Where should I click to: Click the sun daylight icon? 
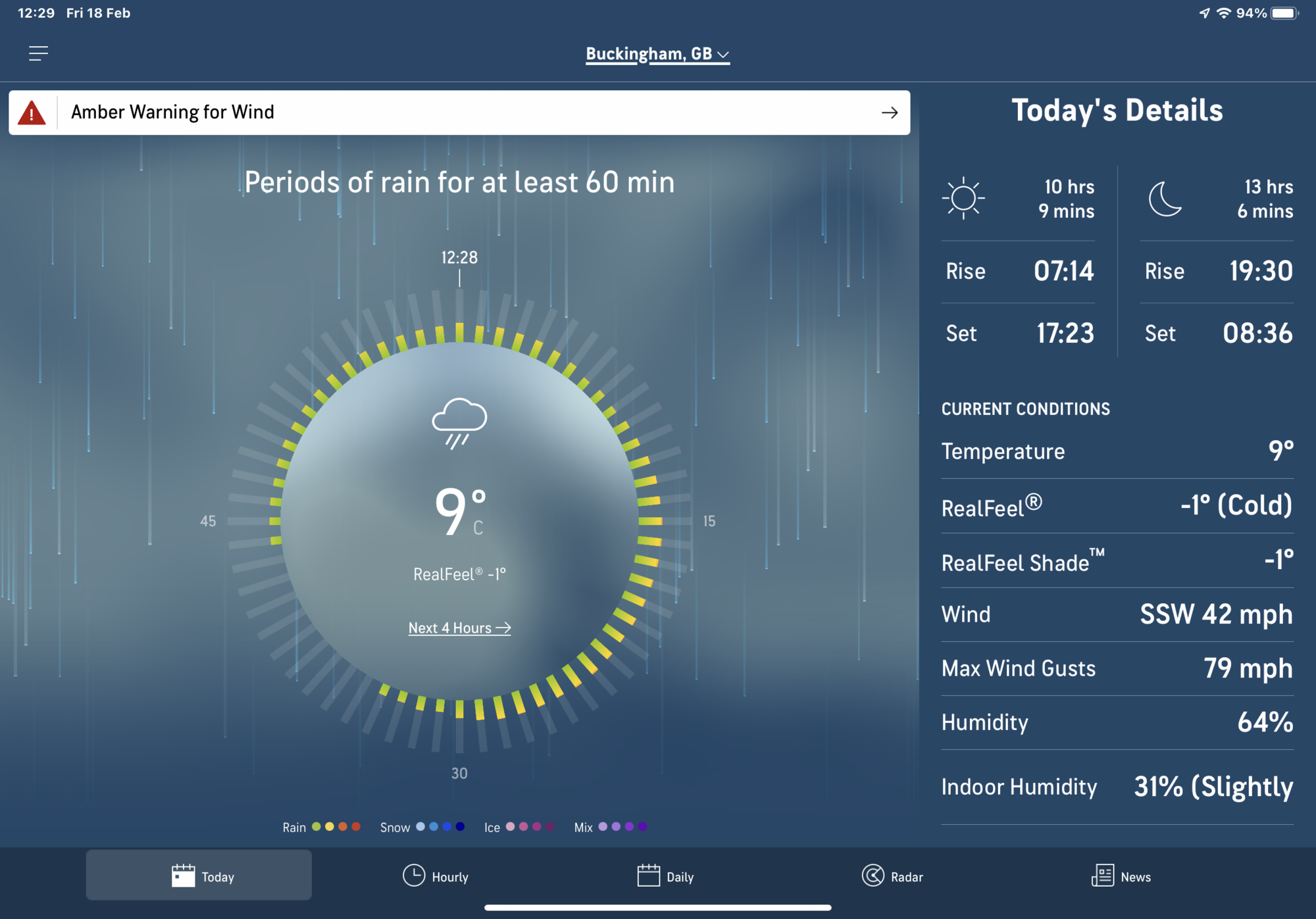(963, 198)
